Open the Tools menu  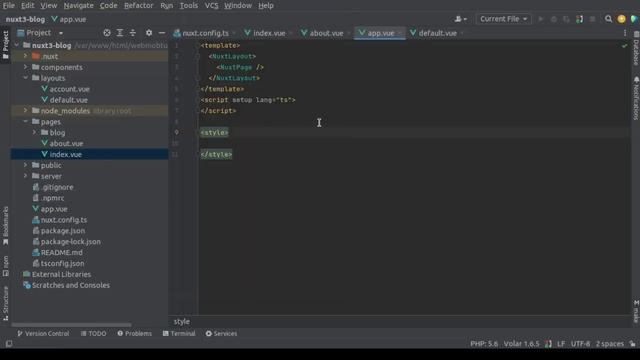[x=189, y=6]
